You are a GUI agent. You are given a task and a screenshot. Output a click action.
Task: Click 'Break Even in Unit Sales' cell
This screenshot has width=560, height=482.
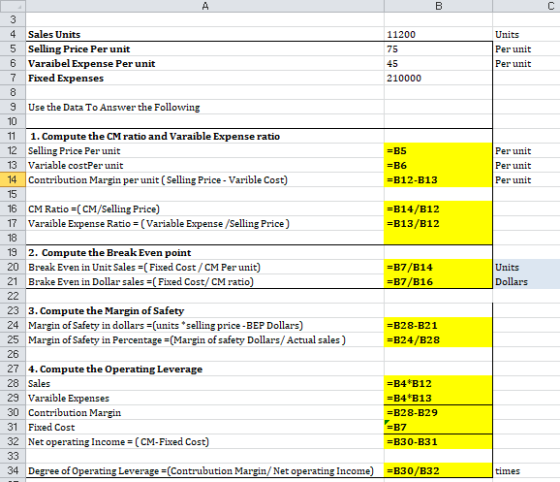point(205,267)
